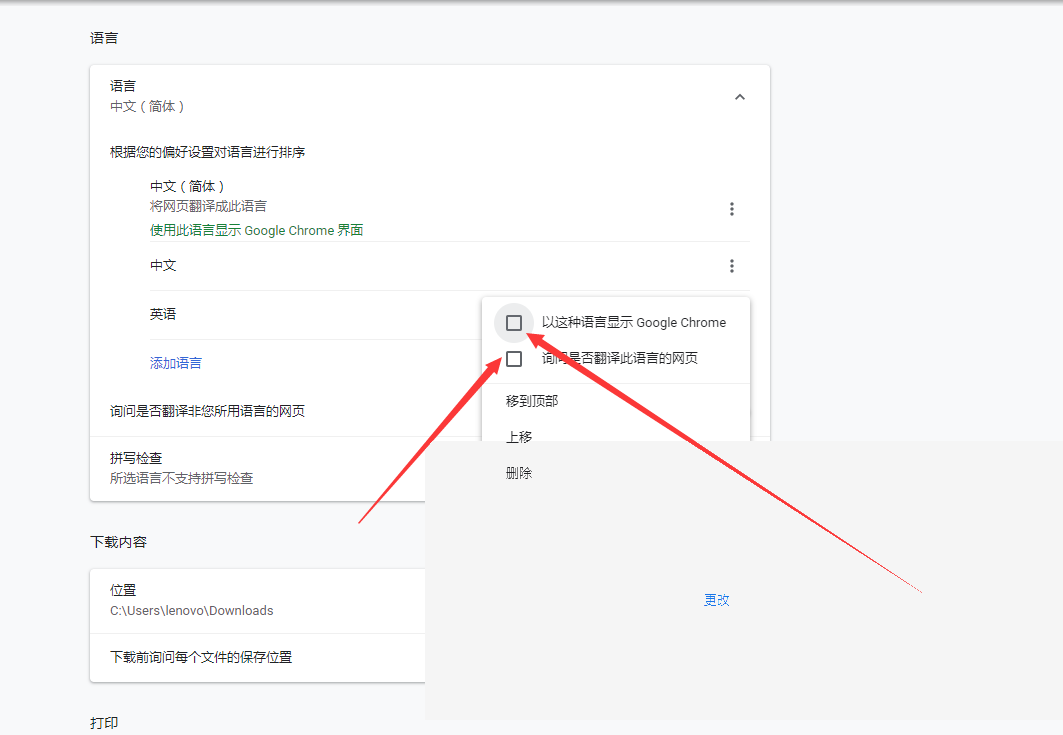Click the 根据您的偏好设置对语言进行排序 label
Screen dimensions: 1063x735
tap(207, 153)
